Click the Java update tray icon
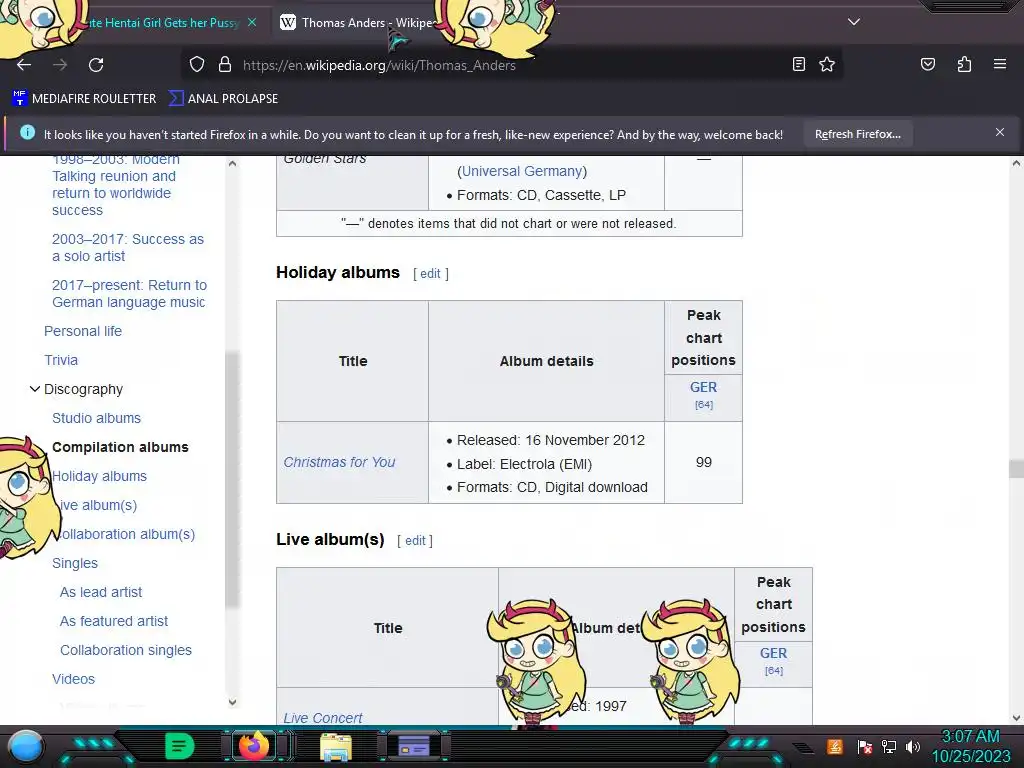Image resolution: width=1024 pixels, height=768 pixels. tap(834, 746)
